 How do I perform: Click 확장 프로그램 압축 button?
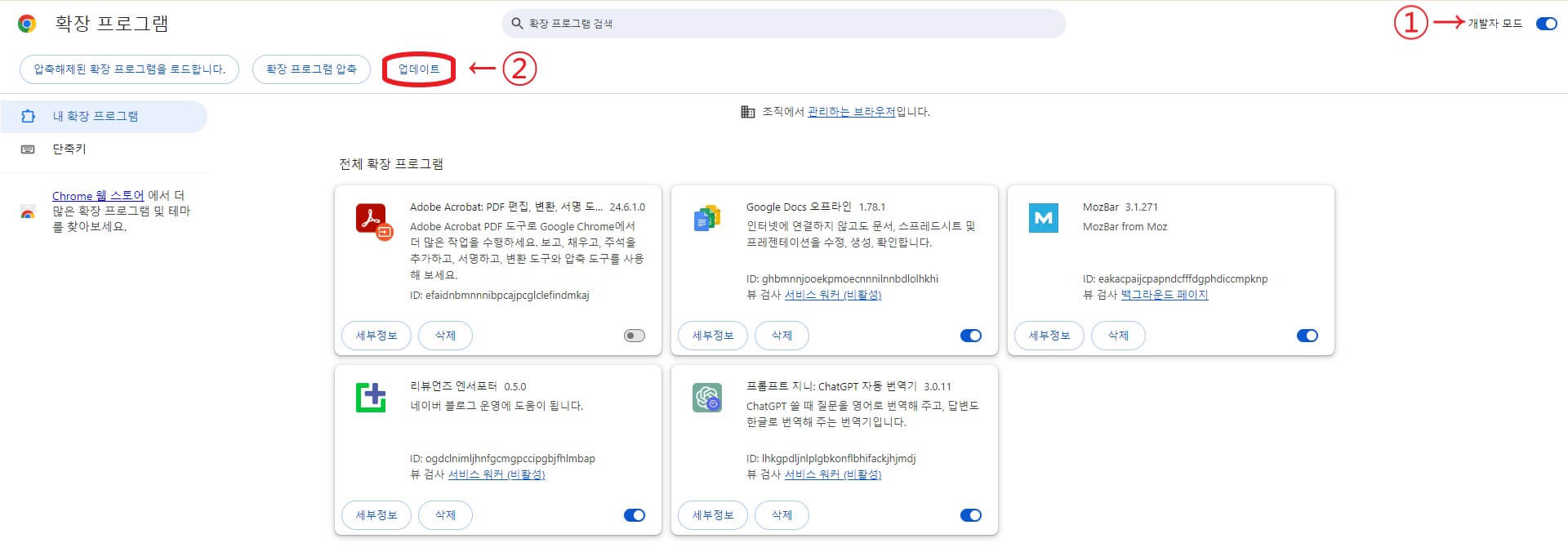point(311,69)
